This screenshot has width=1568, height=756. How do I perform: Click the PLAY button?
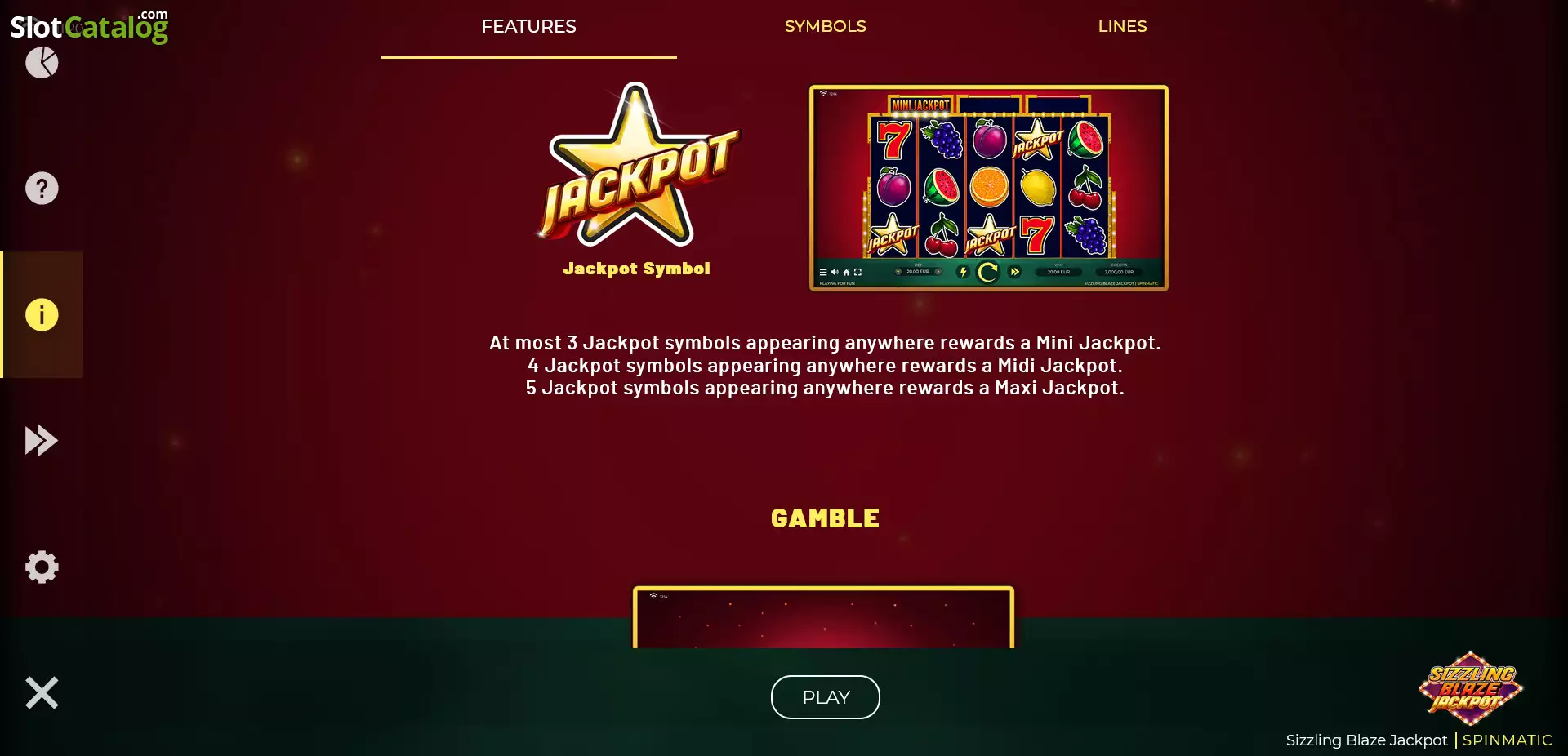coord(825,697)
